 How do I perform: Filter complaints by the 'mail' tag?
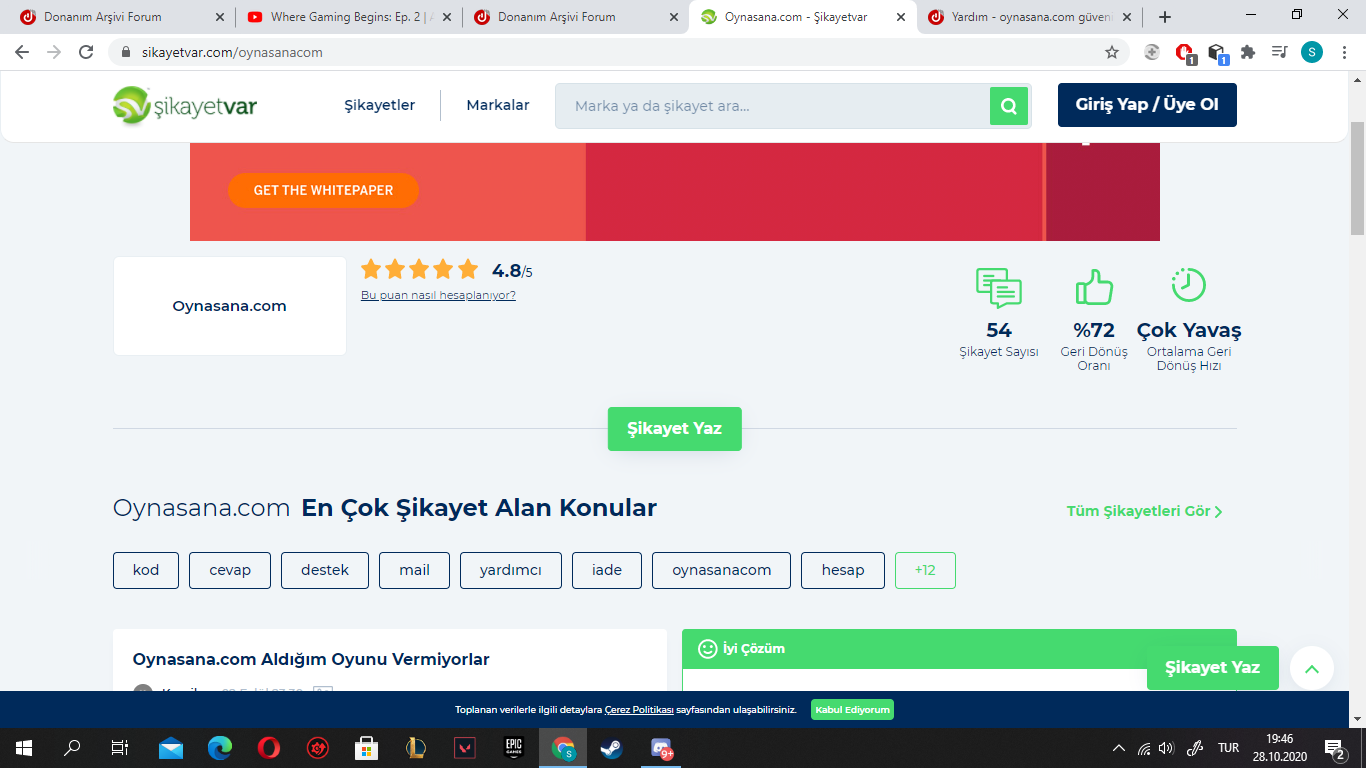(415, 570)
